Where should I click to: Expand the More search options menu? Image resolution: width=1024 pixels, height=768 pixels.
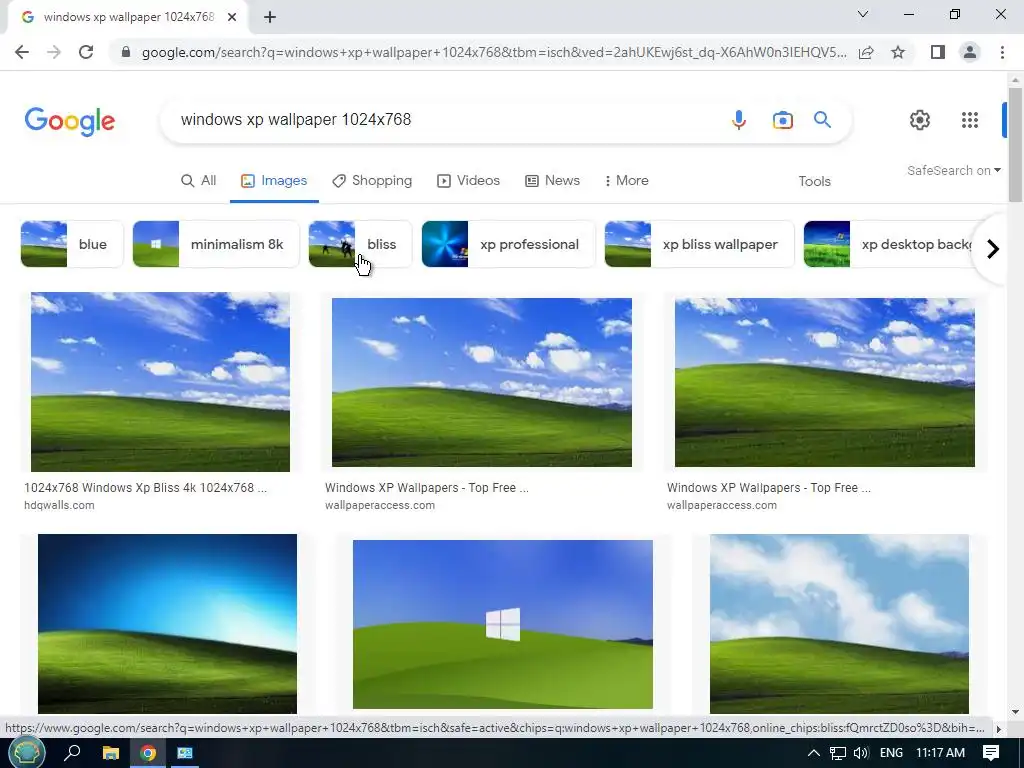pos(626,181)
